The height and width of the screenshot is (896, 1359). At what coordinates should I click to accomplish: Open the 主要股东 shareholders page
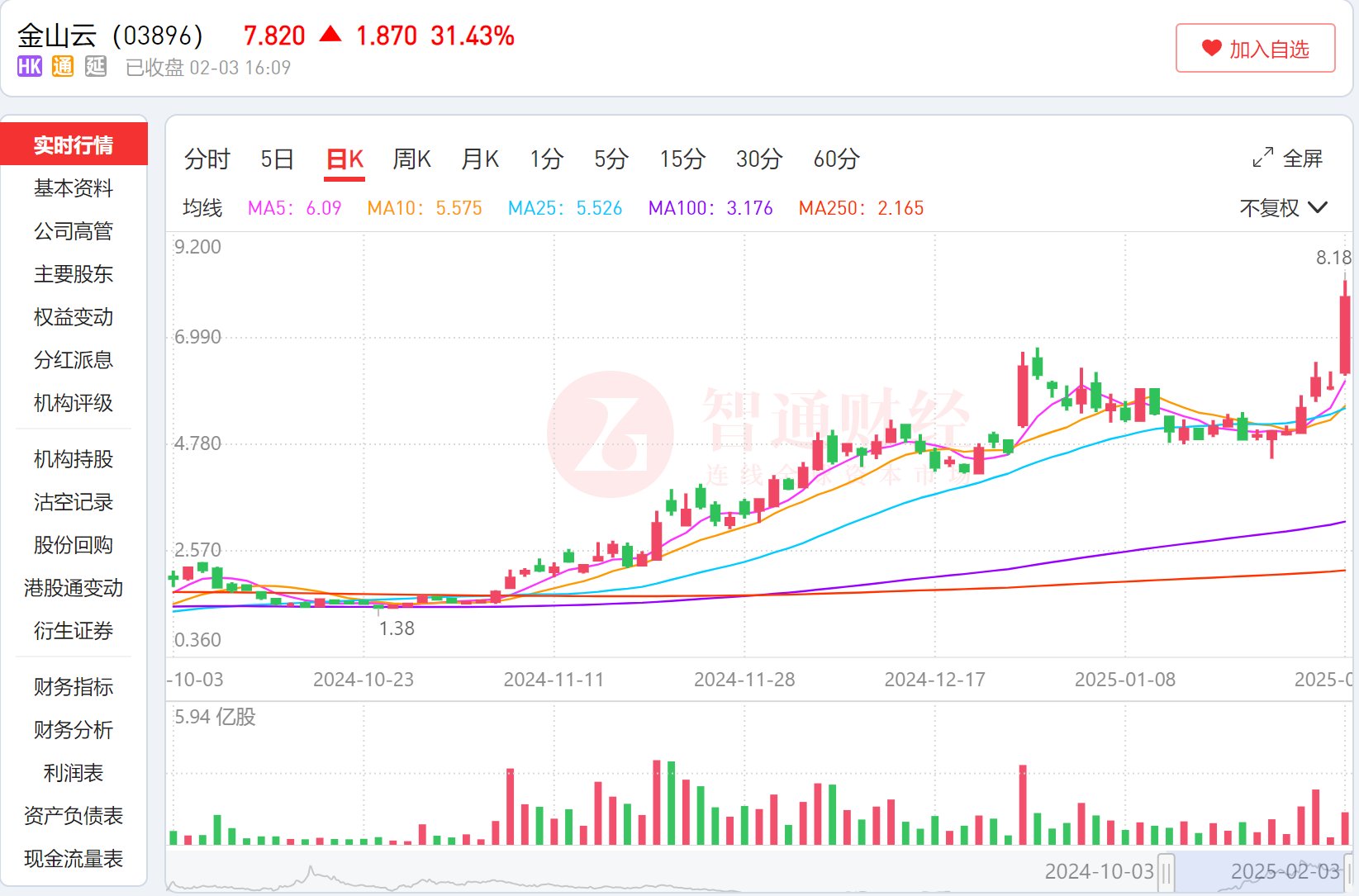click(74, 274)
